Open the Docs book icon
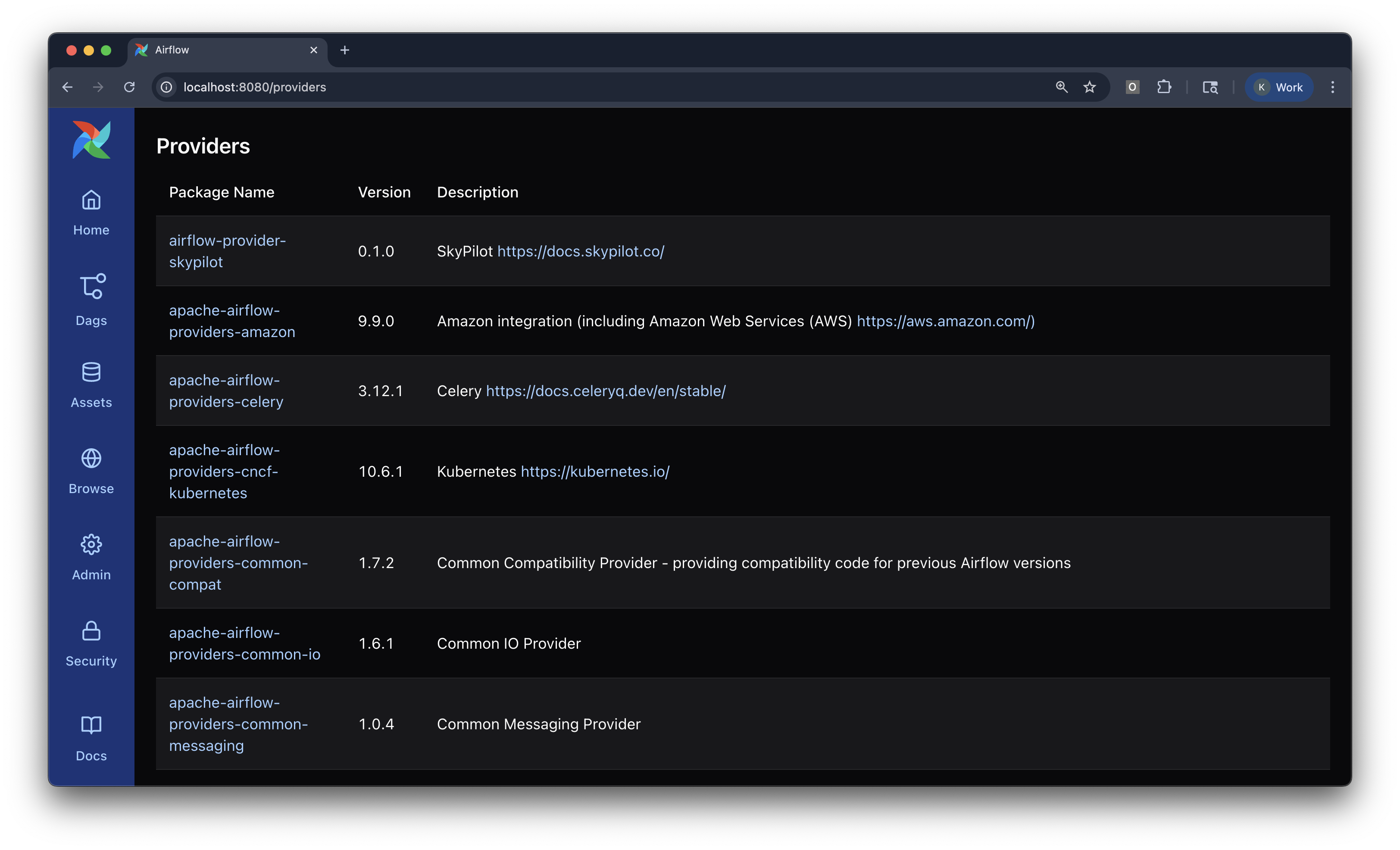Screen dimensions: 1400x850 coord(91,737)
